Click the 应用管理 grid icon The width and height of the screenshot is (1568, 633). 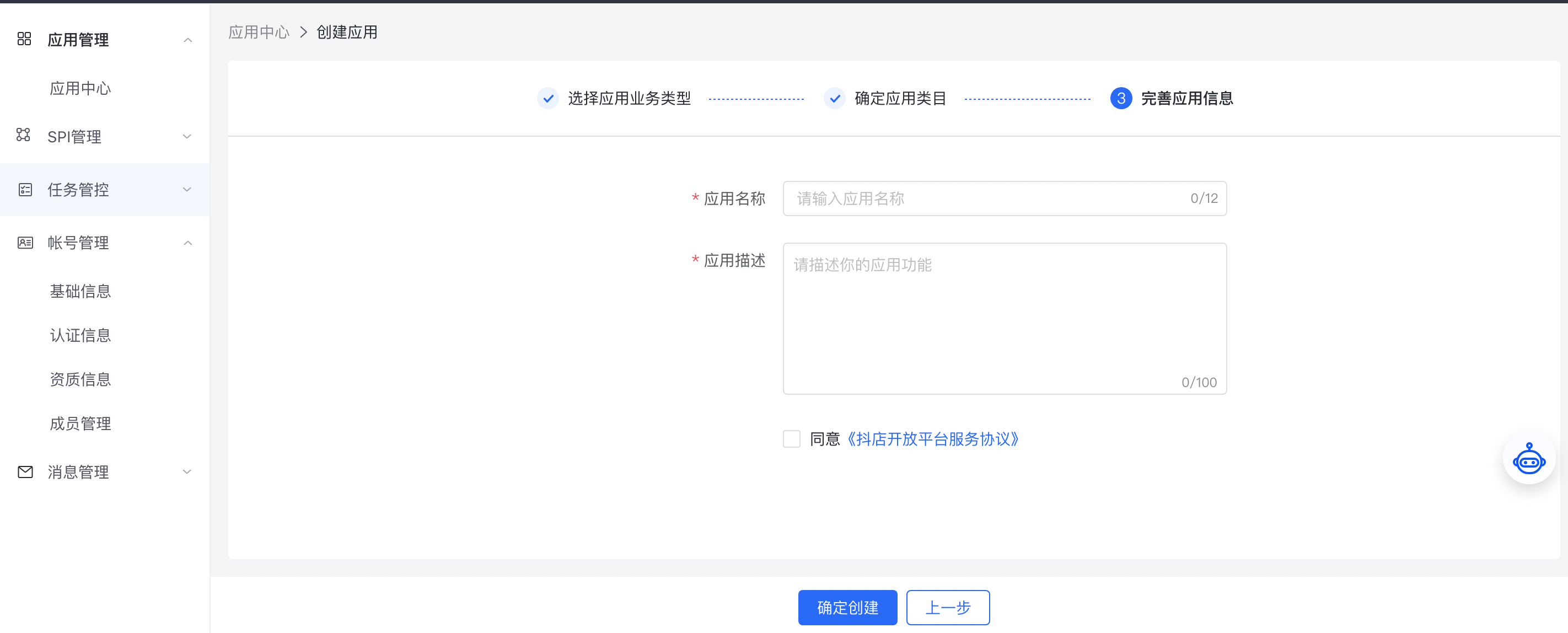pyautogui.click(x=24, y=39)
